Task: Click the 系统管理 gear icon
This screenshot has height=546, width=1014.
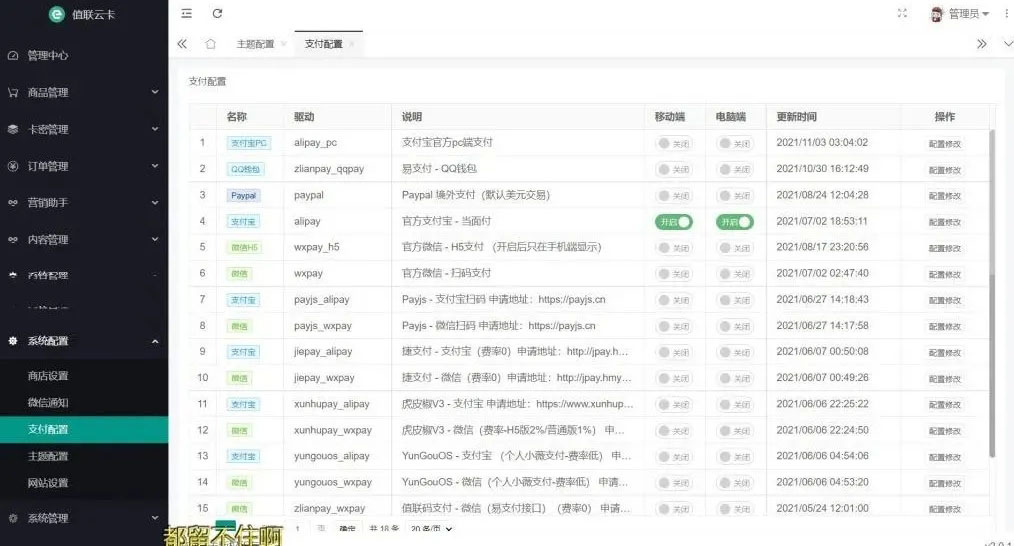Action: coord(13,518)
